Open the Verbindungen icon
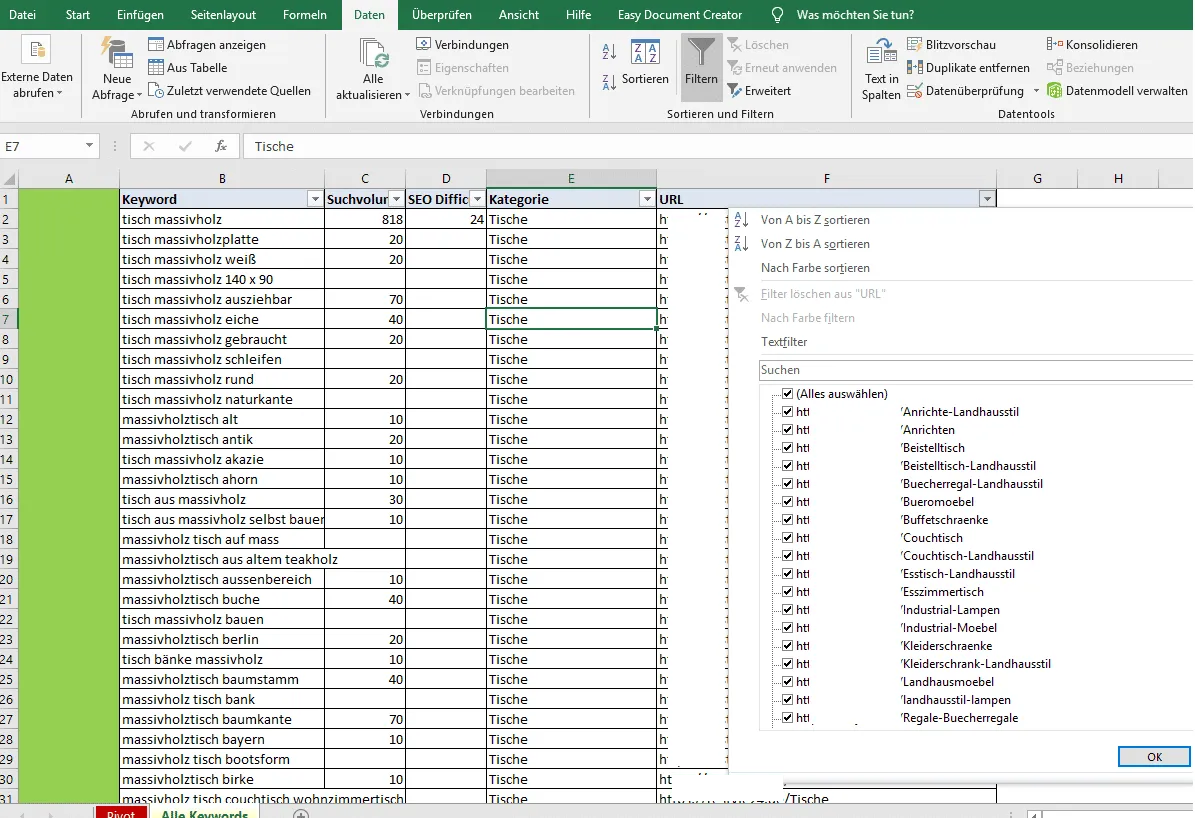Image resolution: width=1195 pixels, height=818 pixels. 424,44
